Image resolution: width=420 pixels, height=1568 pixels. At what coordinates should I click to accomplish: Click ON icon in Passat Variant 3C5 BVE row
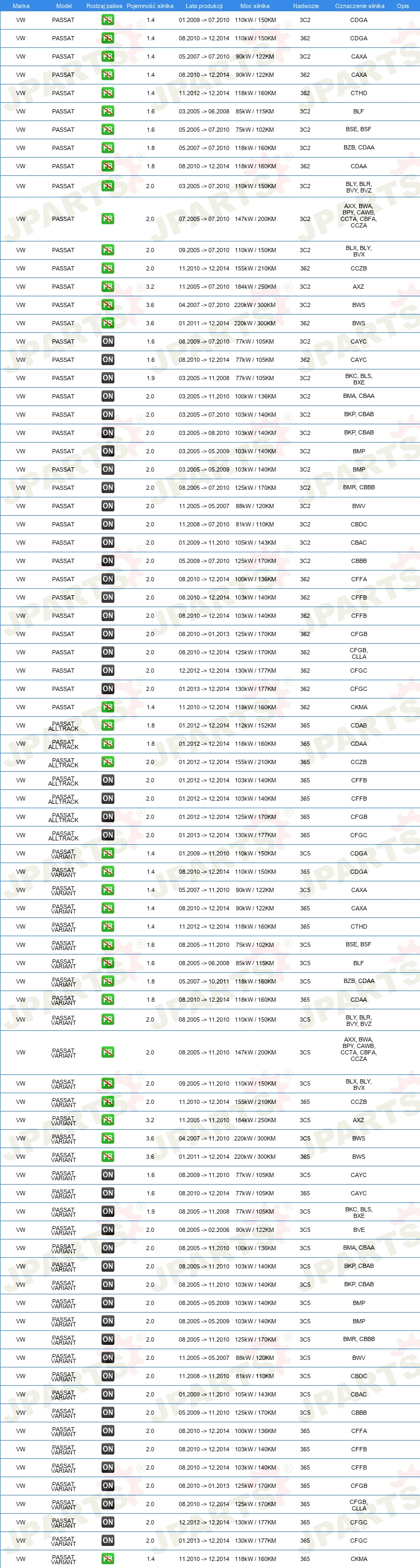pyautogui.click(x=107, y=1230)
